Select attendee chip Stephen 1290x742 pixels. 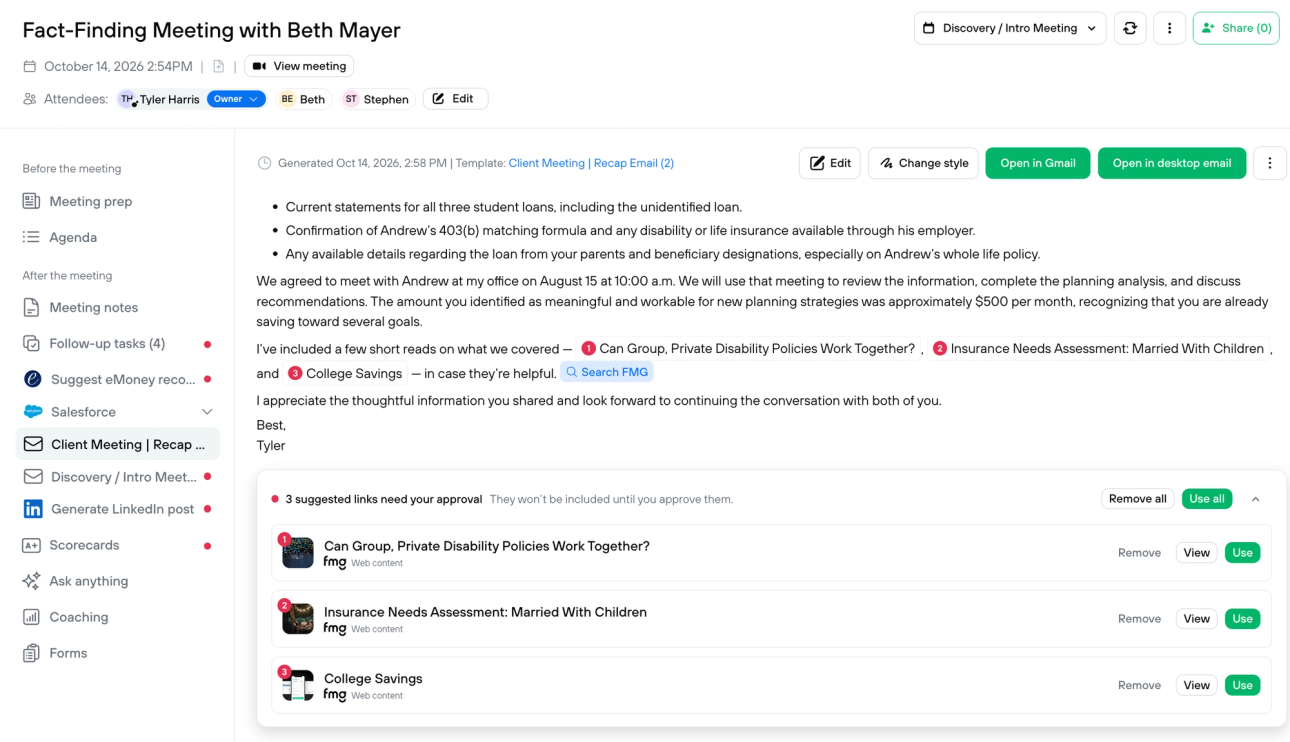coord(376,99)
